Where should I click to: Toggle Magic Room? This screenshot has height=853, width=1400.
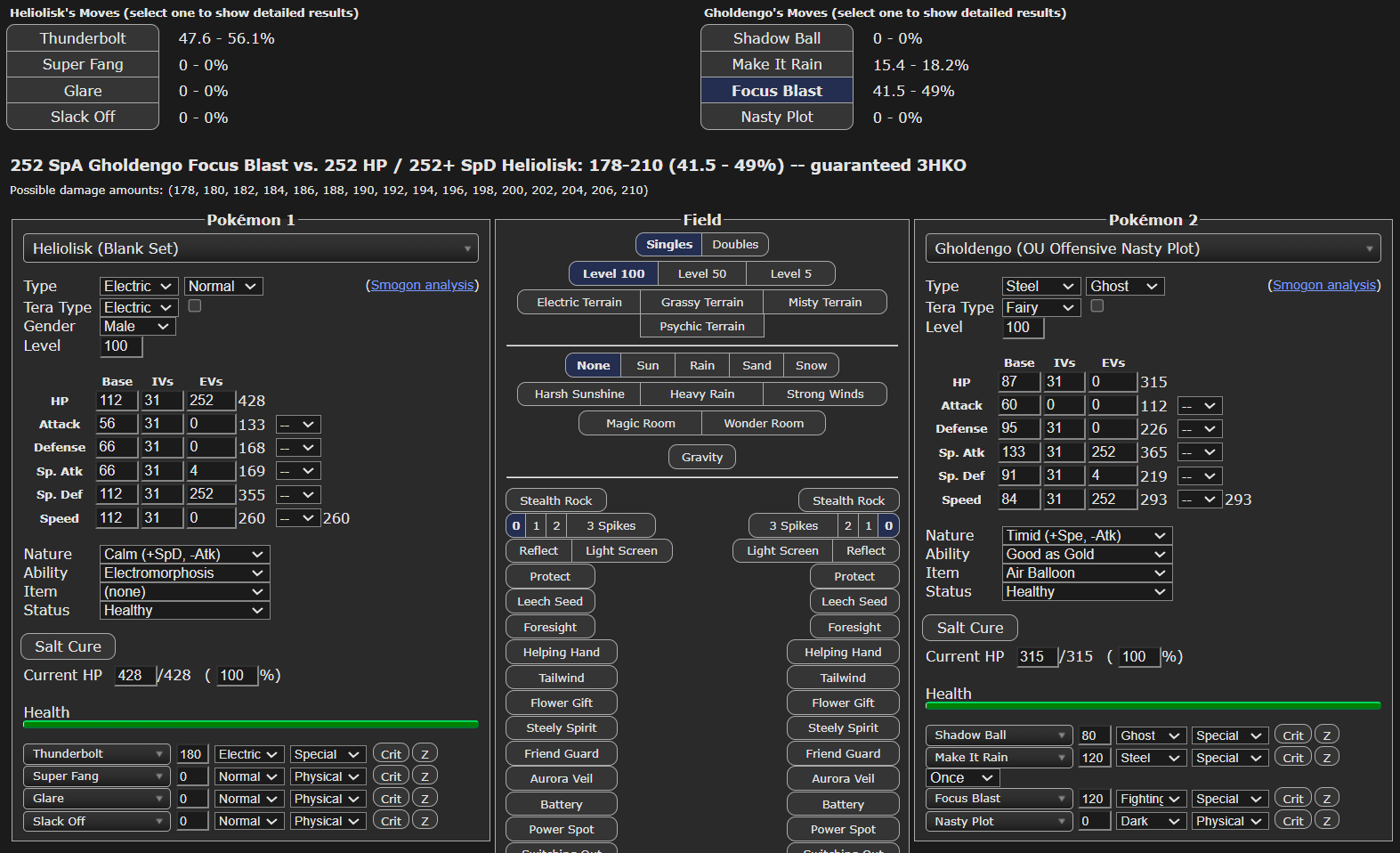coord(641,423)
